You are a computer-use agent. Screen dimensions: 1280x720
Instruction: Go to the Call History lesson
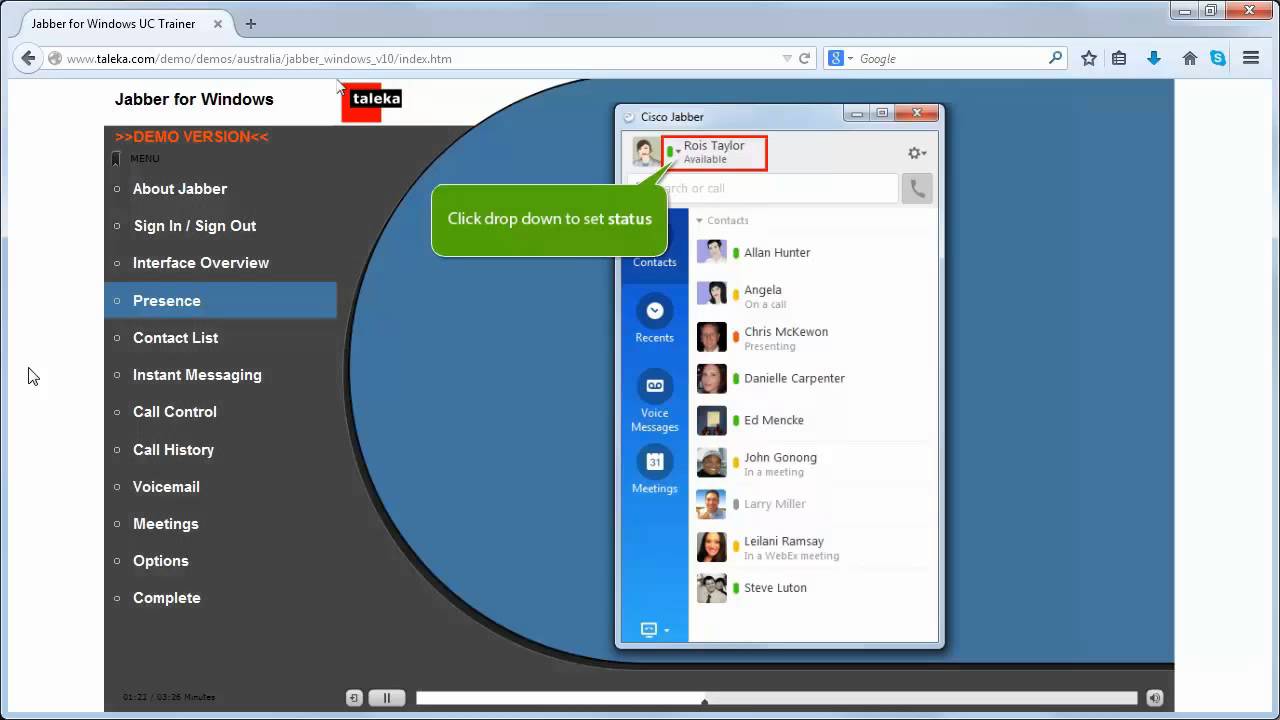click(173, 450)
